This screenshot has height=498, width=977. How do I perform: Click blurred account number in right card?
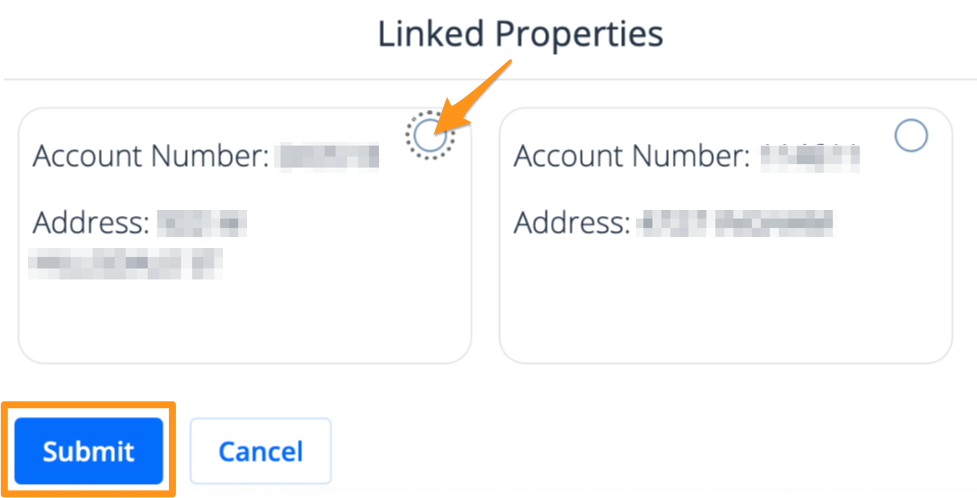click(809, 157)
